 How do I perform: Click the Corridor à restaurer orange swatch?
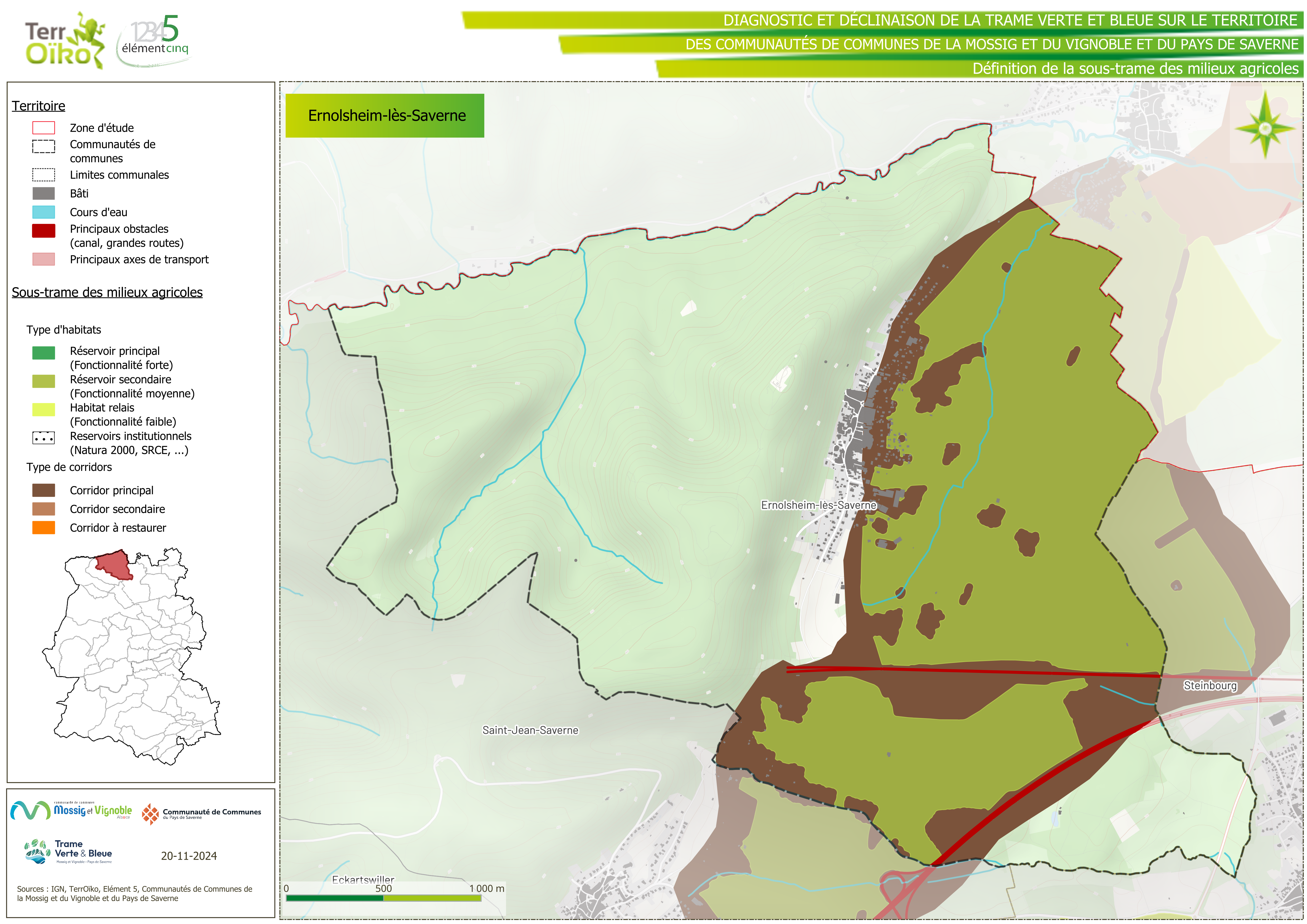pyautogui.click(x=44, y=528)
